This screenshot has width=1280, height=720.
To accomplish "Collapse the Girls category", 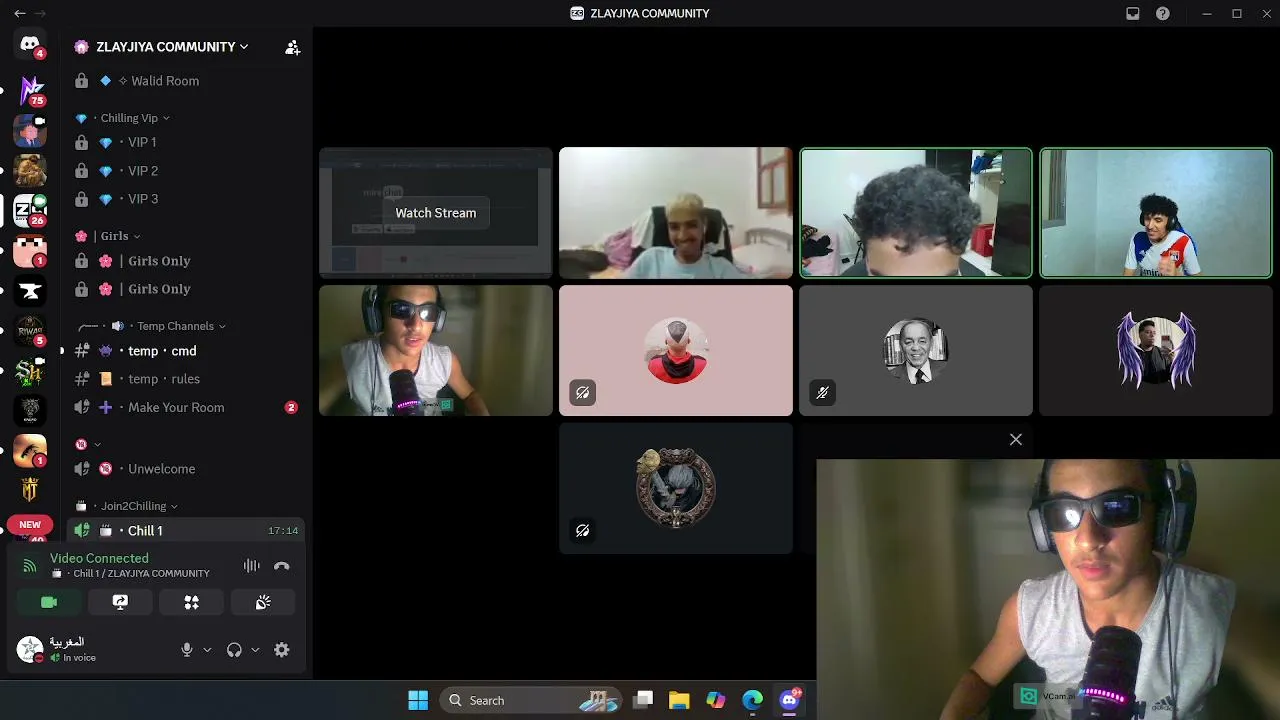I will pos(107,236).
